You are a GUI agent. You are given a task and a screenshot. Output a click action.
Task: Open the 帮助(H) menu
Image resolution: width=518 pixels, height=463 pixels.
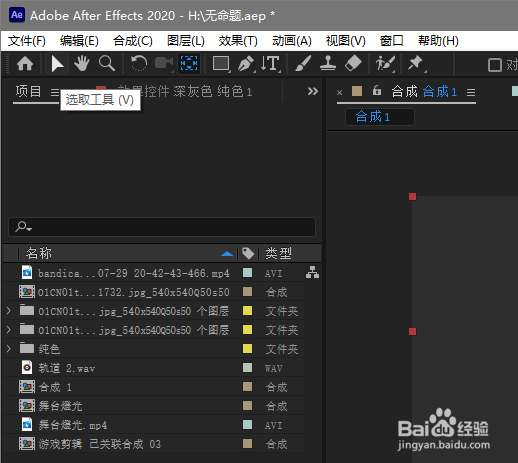pos(438,41)
